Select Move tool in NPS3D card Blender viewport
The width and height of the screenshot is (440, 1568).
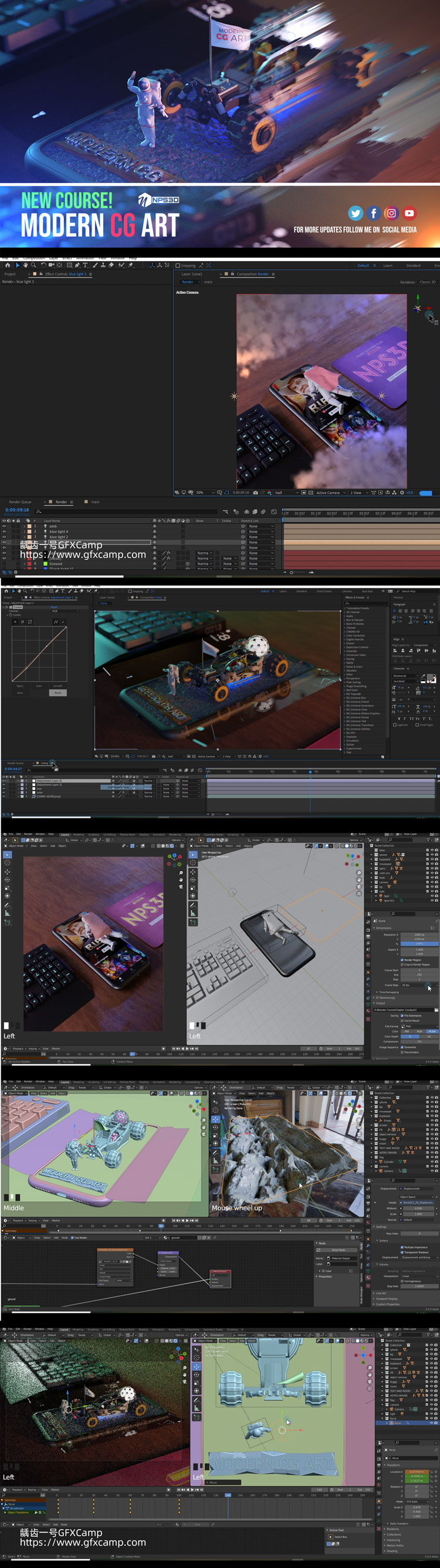coord(7,871)
